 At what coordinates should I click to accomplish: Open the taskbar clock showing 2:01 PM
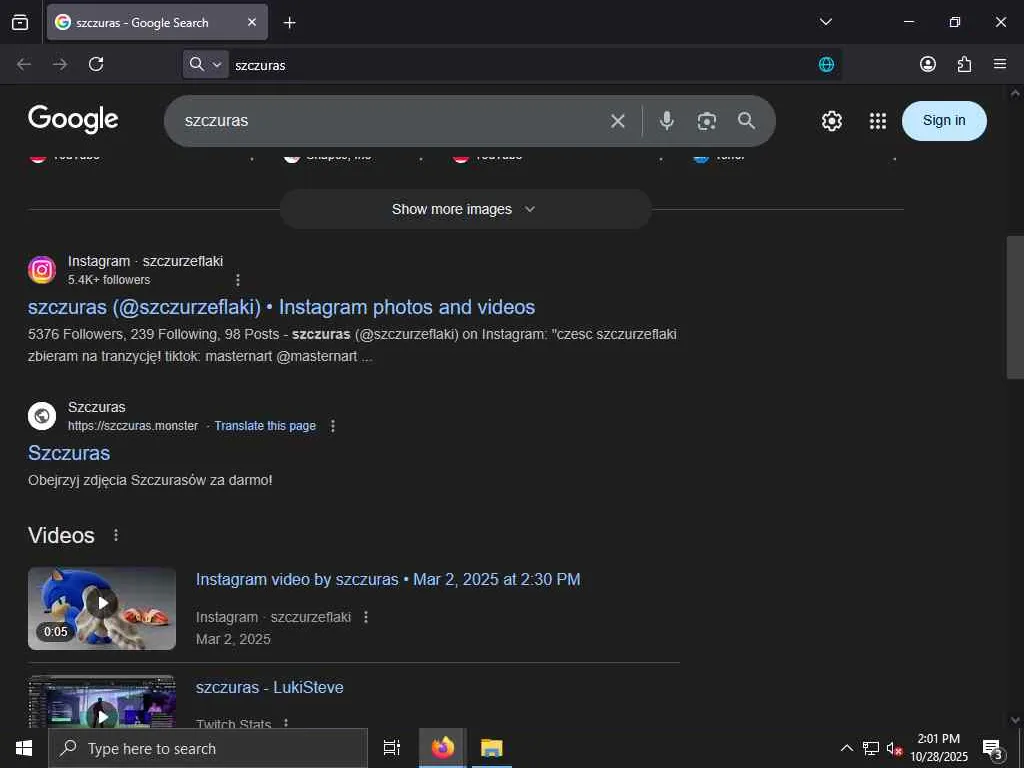(x=939, y=748)
